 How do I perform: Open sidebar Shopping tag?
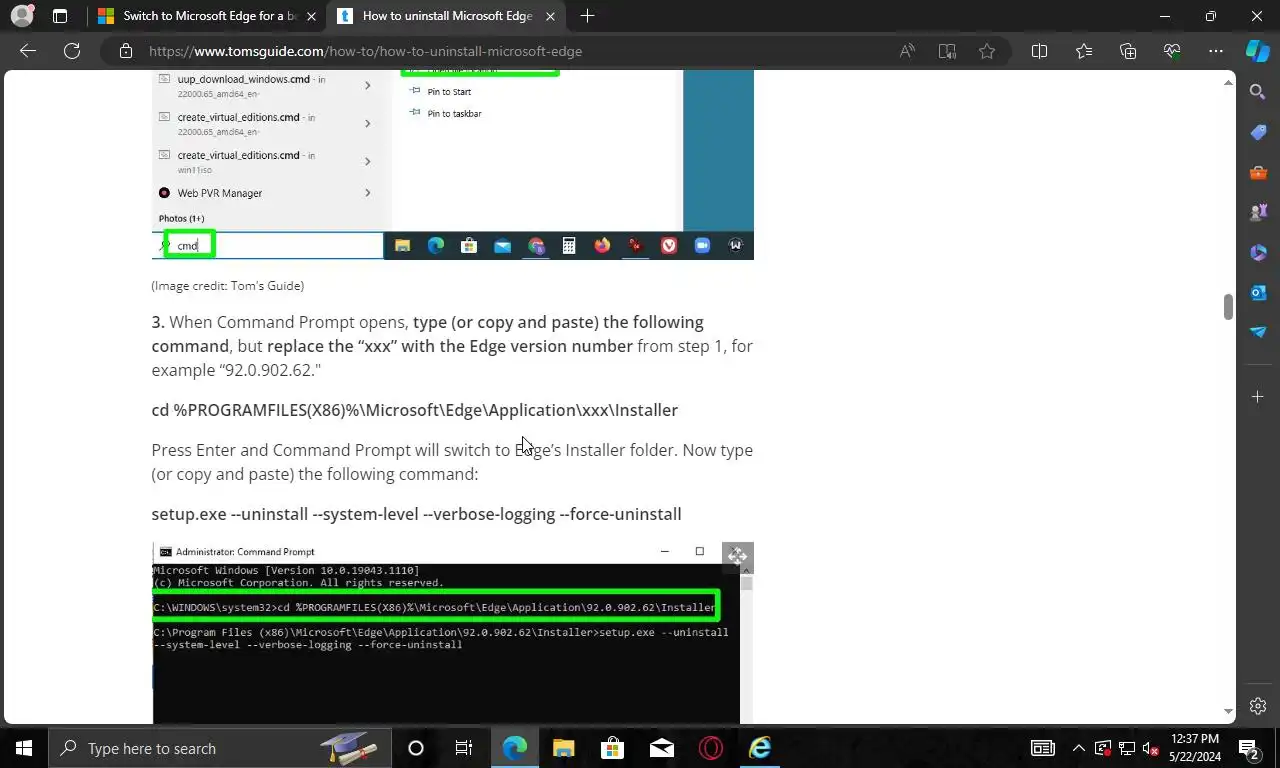pyautogui.click(x=1258, y=132)
